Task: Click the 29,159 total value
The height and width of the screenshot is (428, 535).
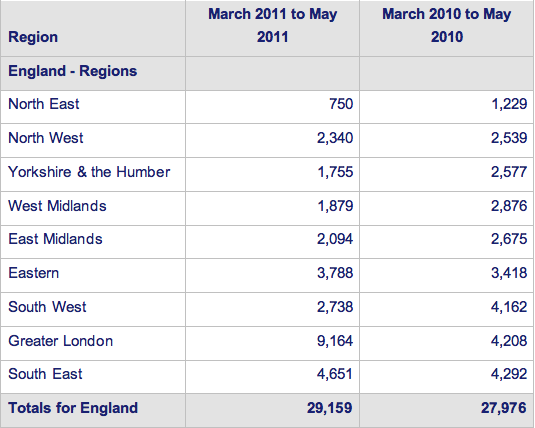Action: (x=329, y=408)
